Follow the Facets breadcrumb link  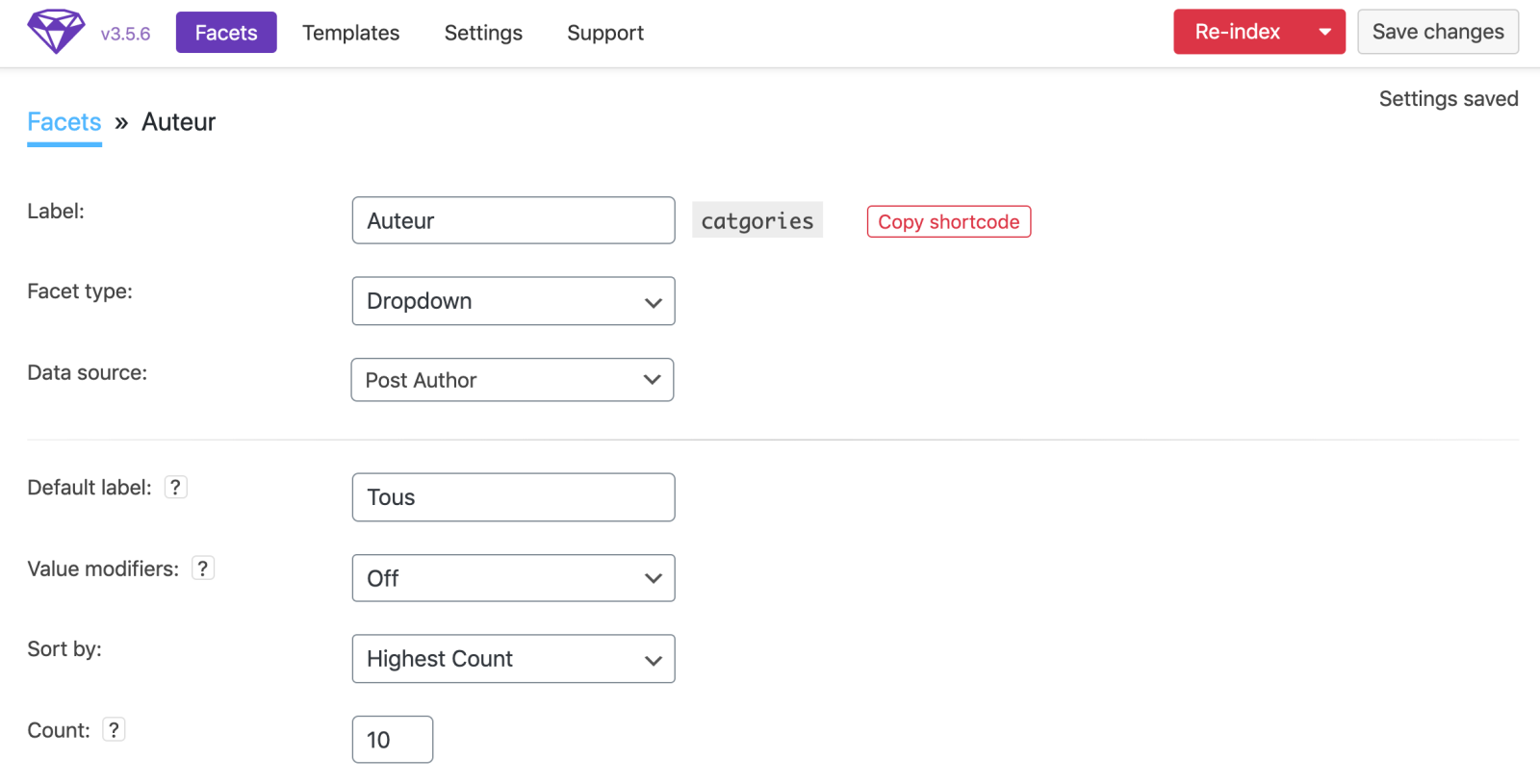[x=64, y=122]
